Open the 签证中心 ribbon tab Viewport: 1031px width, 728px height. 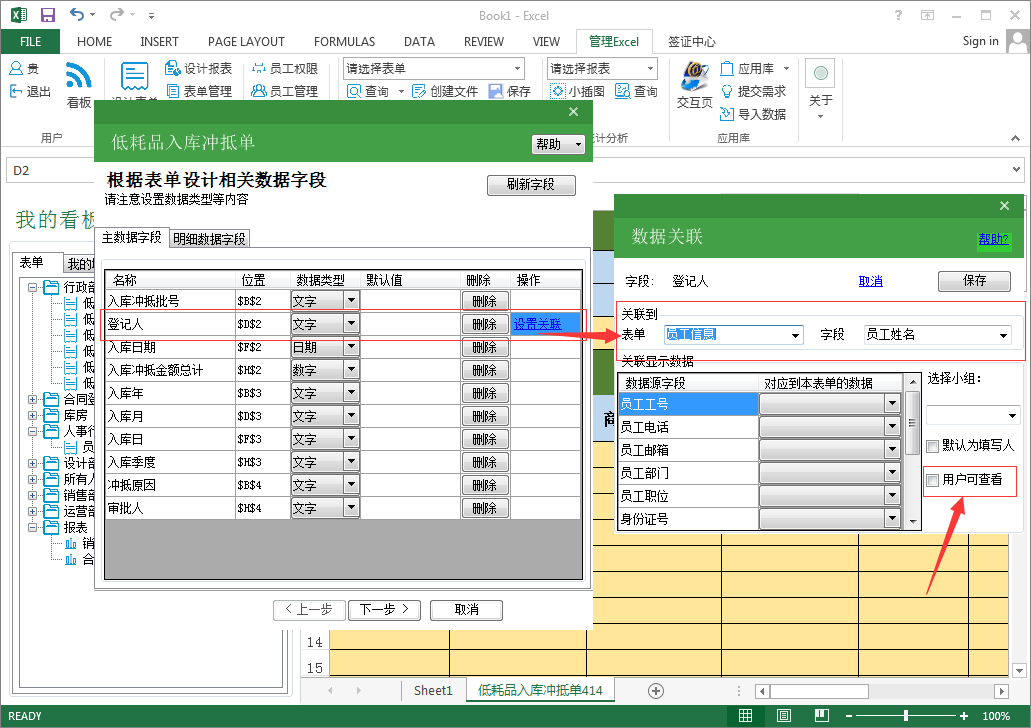point(692,41)
